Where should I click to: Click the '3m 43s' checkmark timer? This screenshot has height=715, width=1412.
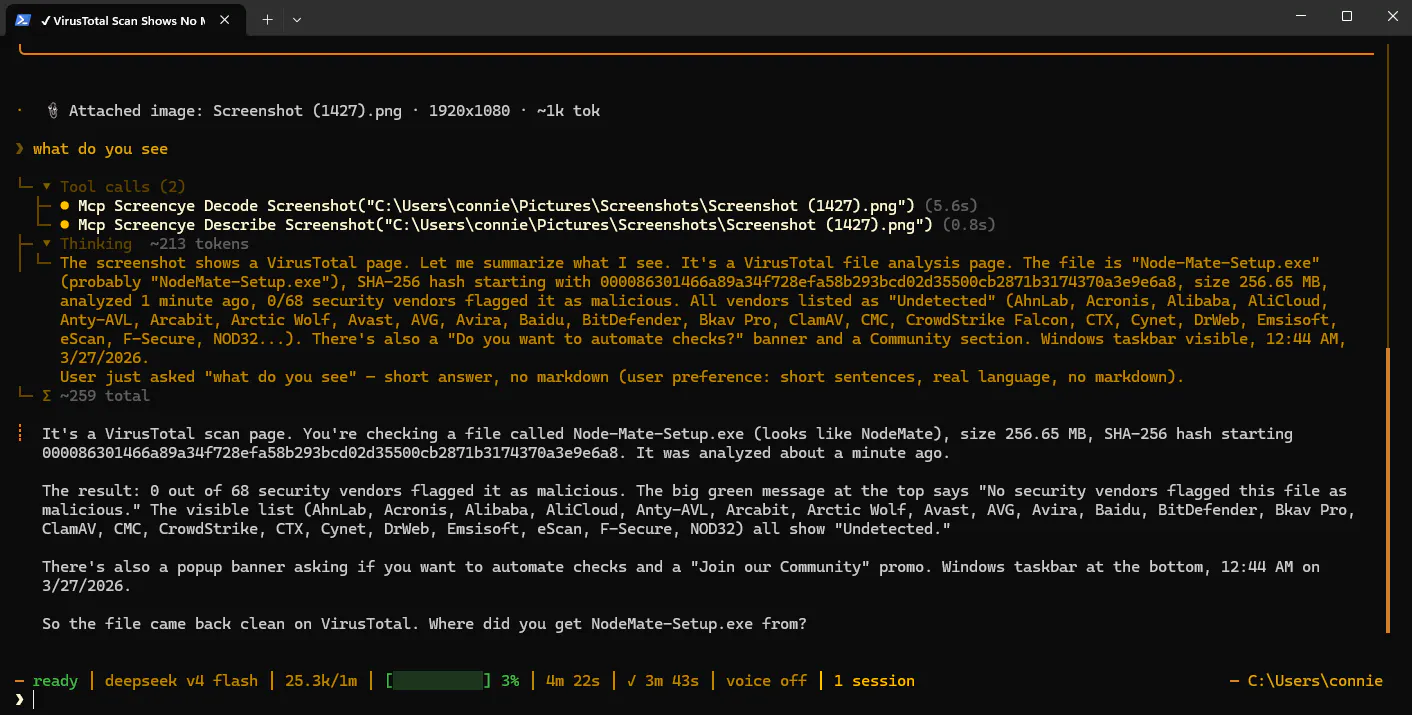[x=661, y=681]
